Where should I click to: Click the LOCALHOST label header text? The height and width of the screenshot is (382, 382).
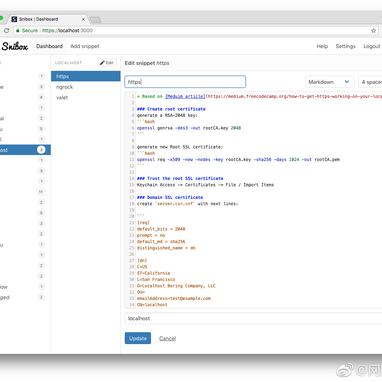click(x=68, y=63)
